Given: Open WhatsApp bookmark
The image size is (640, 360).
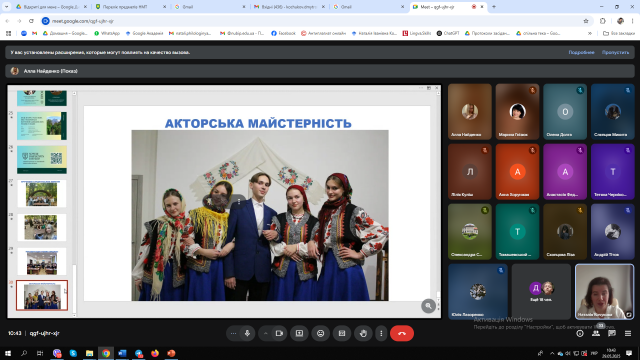Looking at the screenshot, I should point(107,33).
